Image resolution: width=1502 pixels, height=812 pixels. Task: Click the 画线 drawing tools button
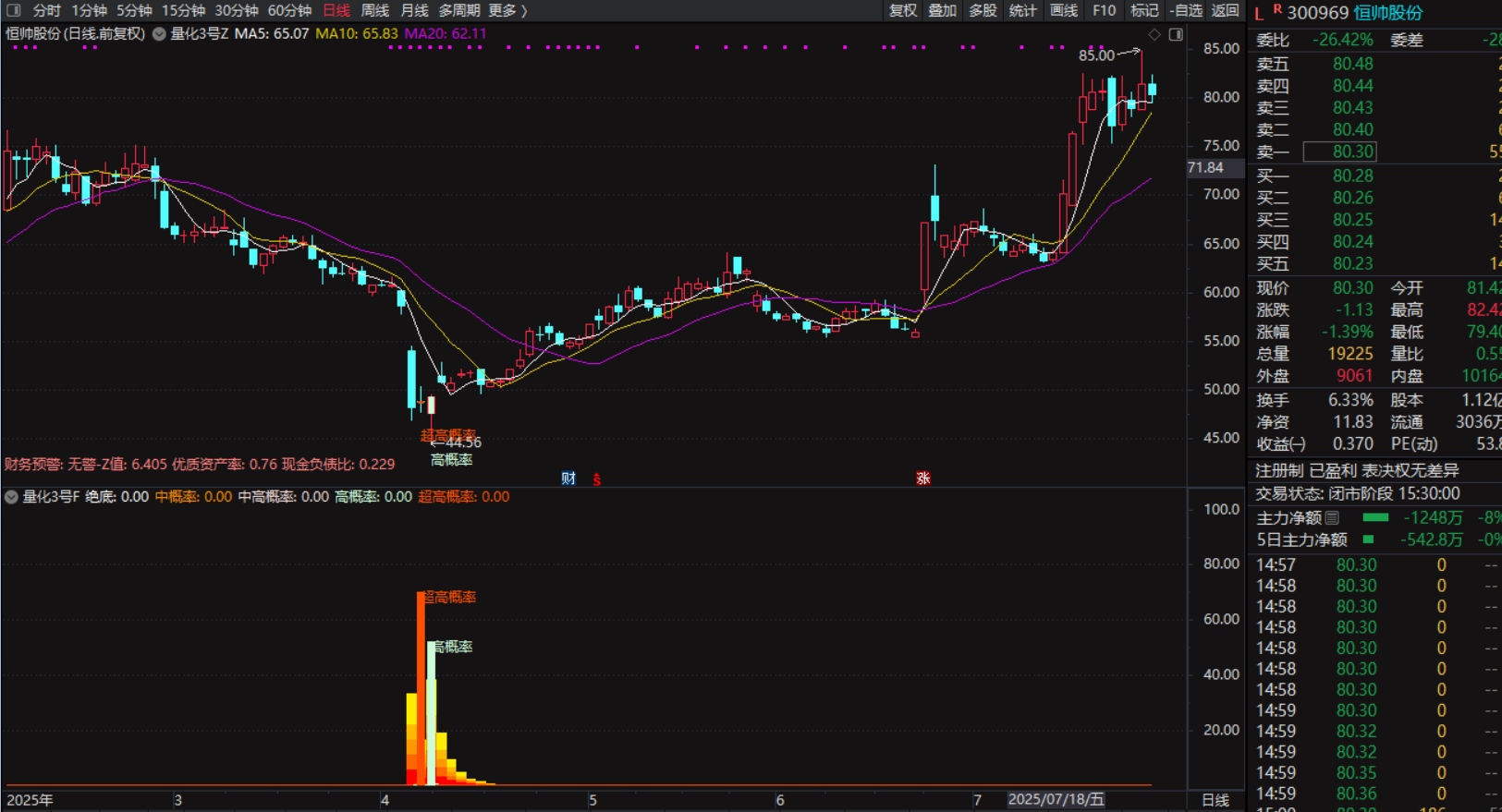pyautogui.click(x=1064, y=10)
